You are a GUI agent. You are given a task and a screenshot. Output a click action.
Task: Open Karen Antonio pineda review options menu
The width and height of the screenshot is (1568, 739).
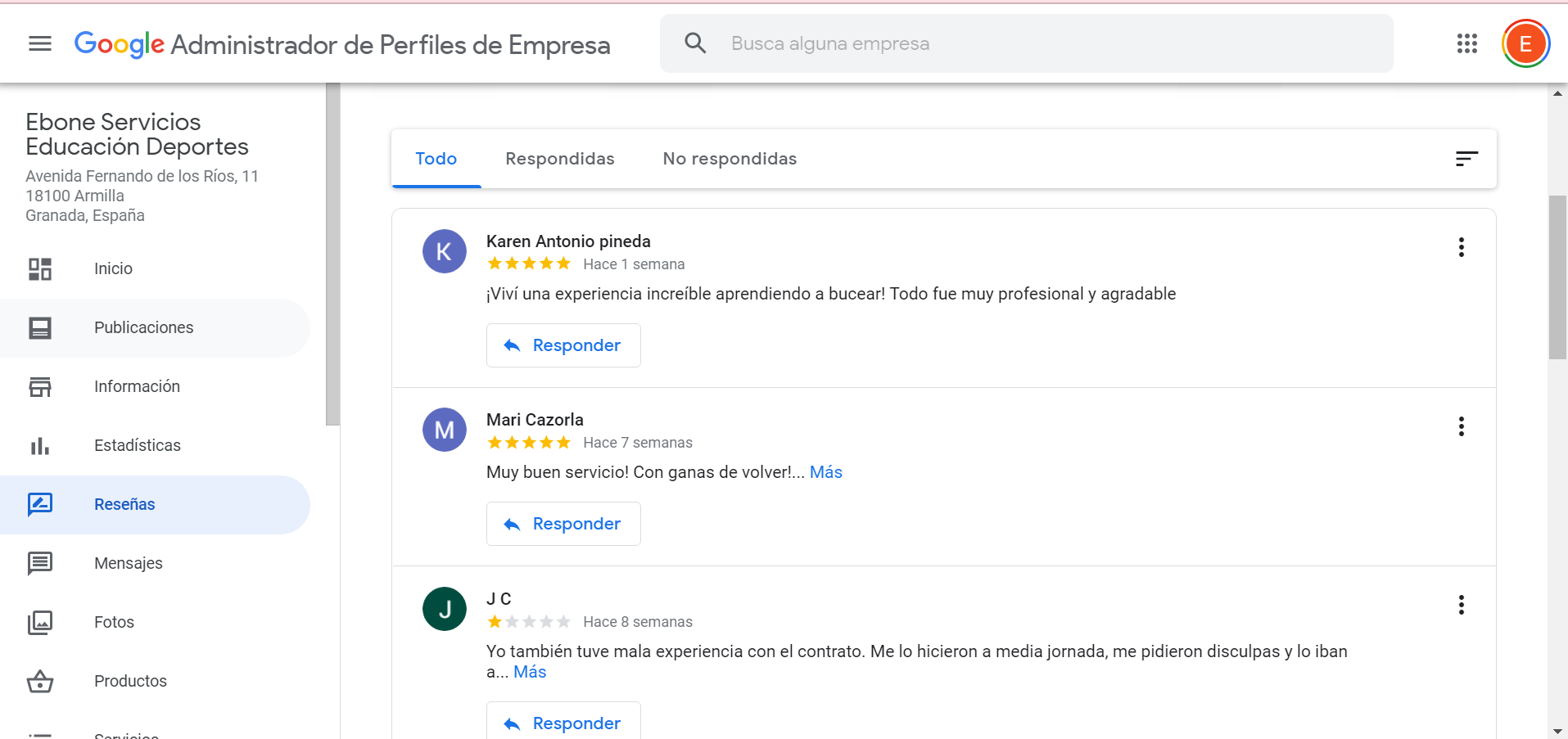[1461, 247]
